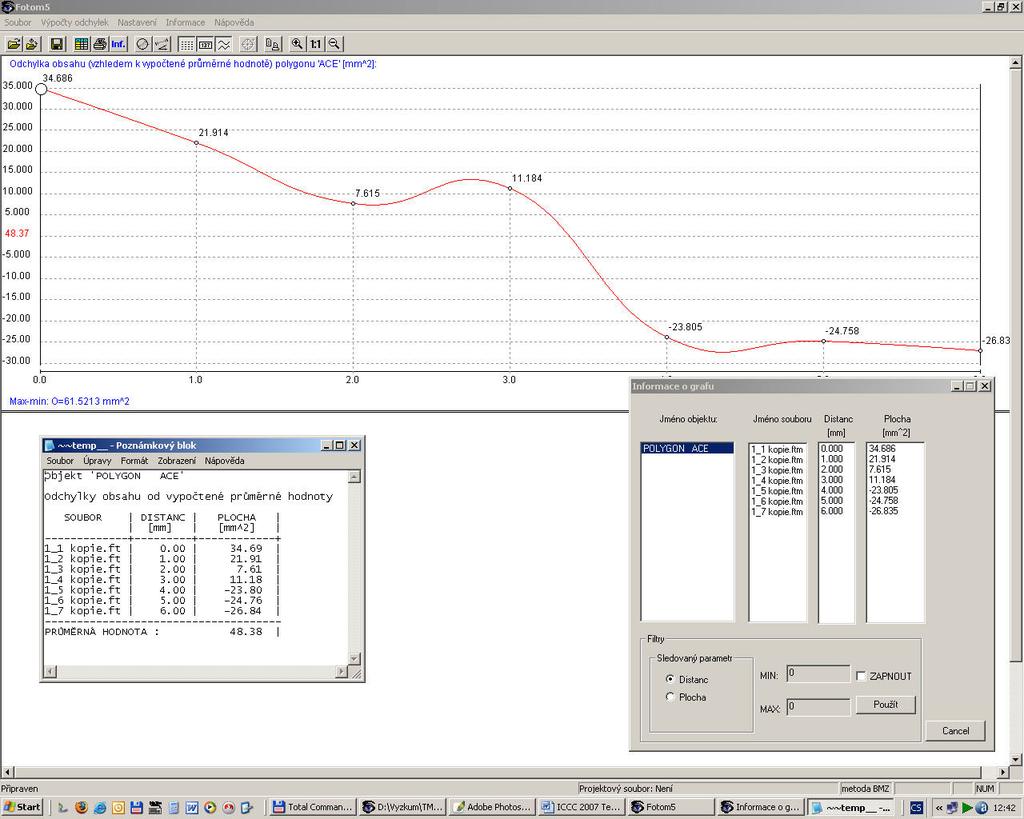Click the blue floppy quick launch icon

point(136,807)
